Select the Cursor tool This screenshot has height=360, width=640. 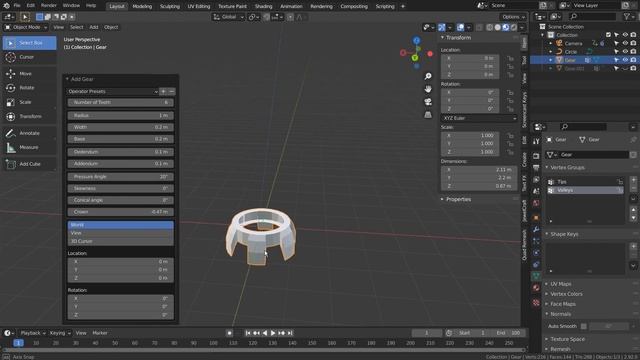pos(29,57)
